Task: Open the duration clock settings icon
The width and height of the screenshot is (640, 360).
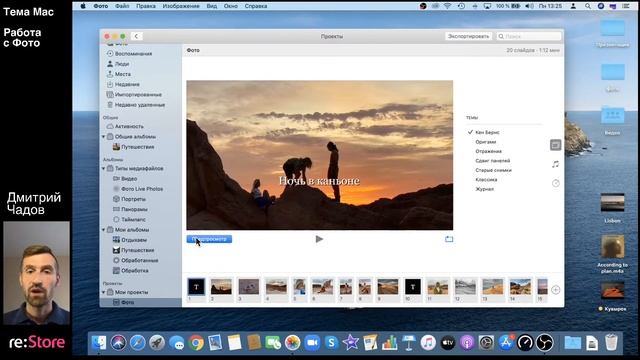Action: tap(556, 183)
